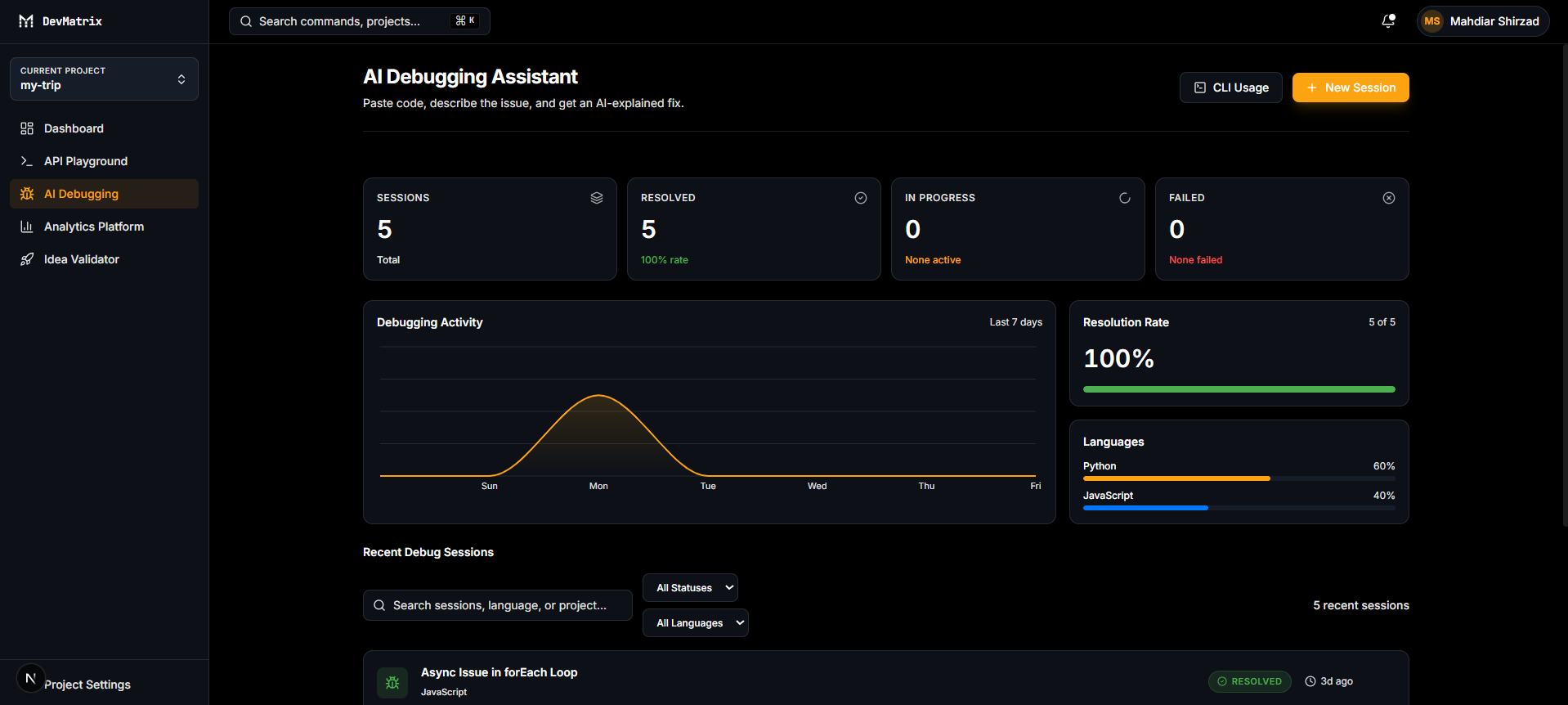This screenshot has height=705, width=1568.
Task: Click the spinner icon on In Progress card
Action: (1125, 198)
